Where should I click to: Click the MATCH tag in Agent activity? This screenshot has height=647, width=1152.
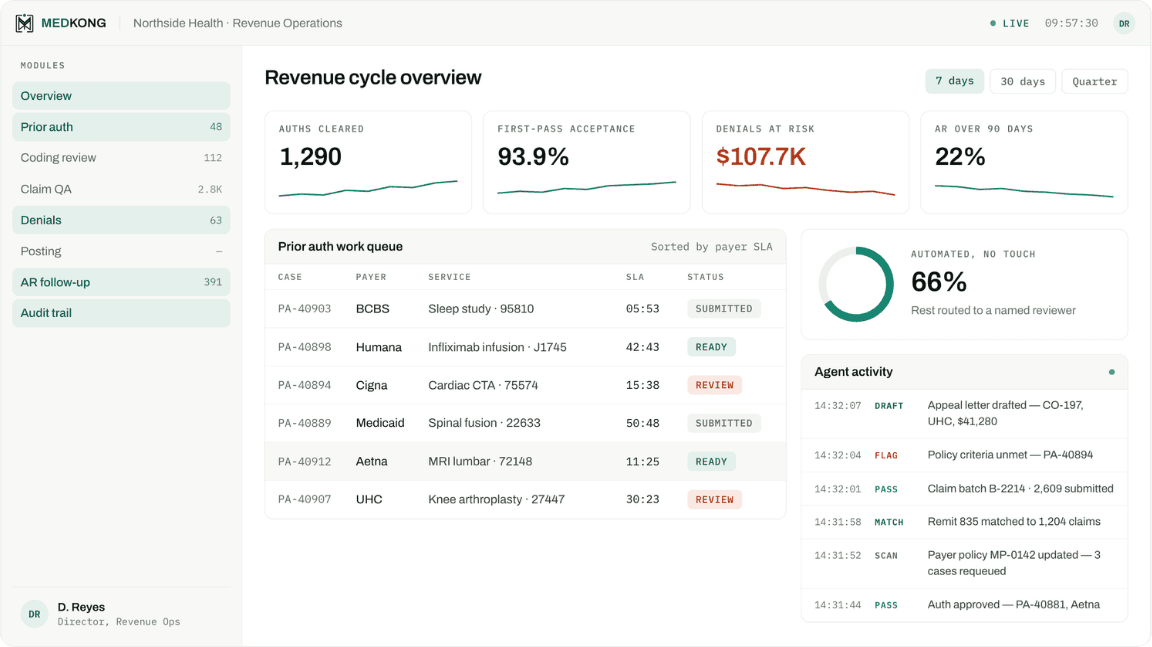tap(889, 522)
